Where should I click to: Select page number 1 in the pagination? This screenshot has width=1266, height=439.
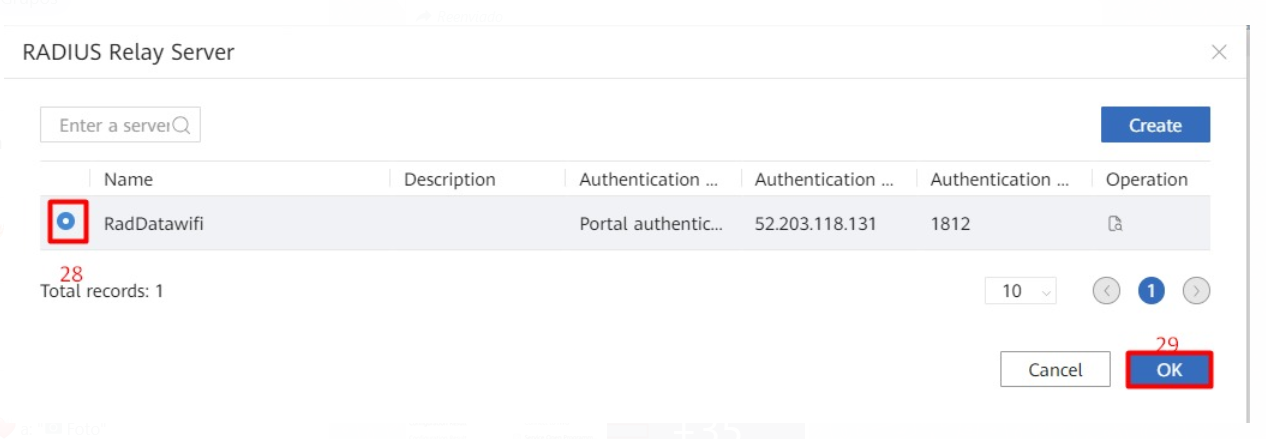tap(1151, 291)
